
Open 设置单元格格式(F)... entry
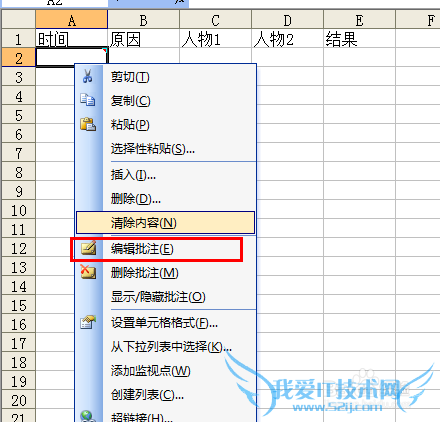[x=165, y=323]
